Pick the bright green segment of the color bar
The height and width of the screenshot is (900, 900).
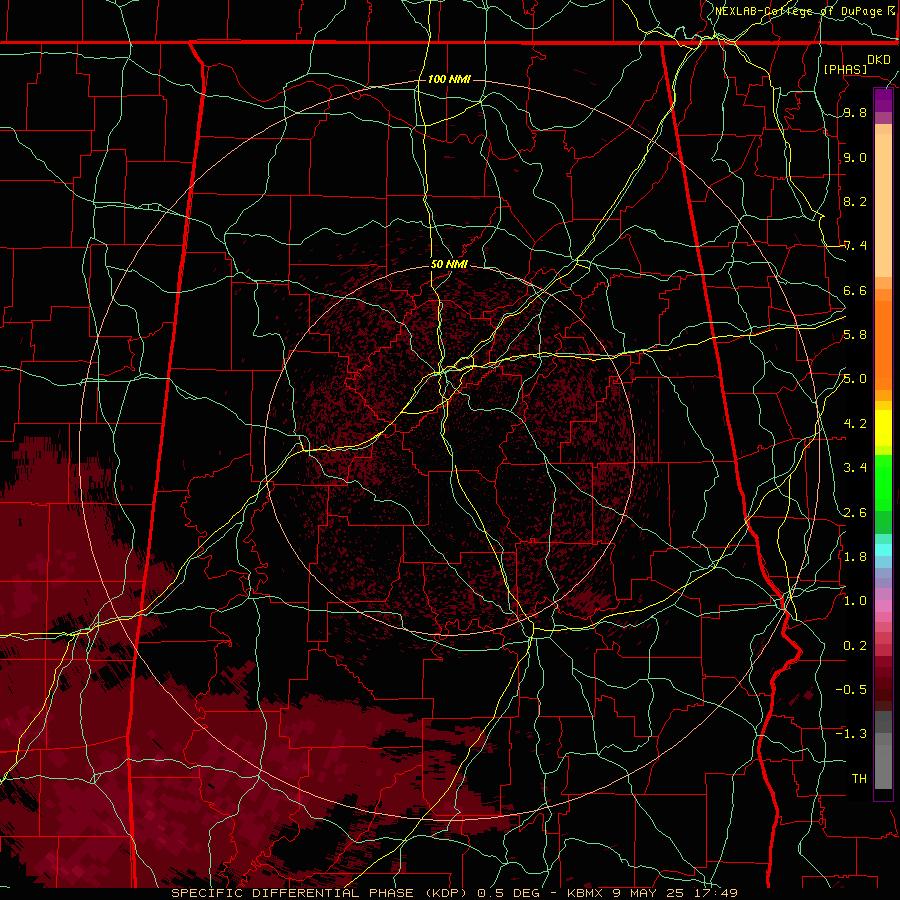883,482
